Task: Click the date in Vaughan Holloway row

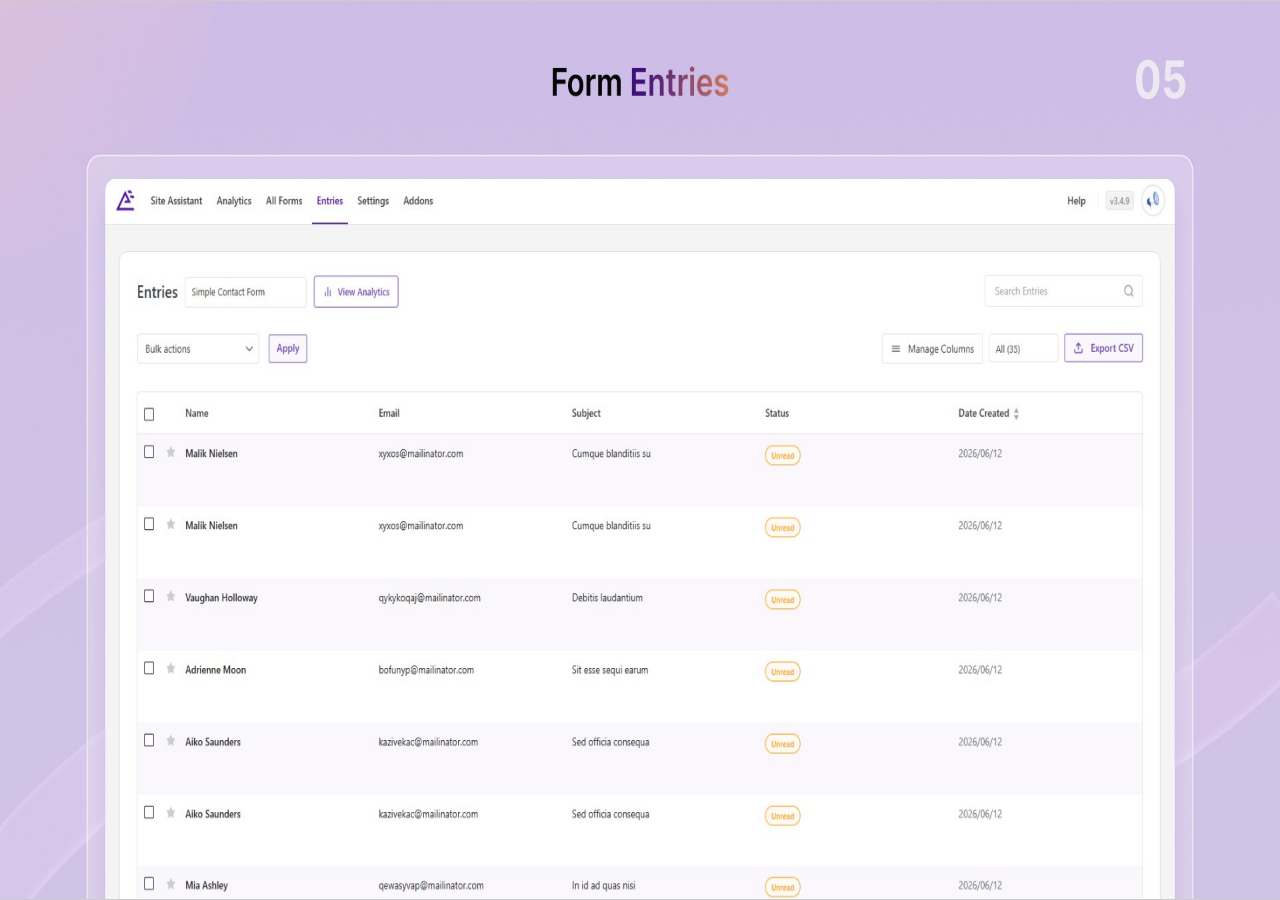Action: [980, 598]
